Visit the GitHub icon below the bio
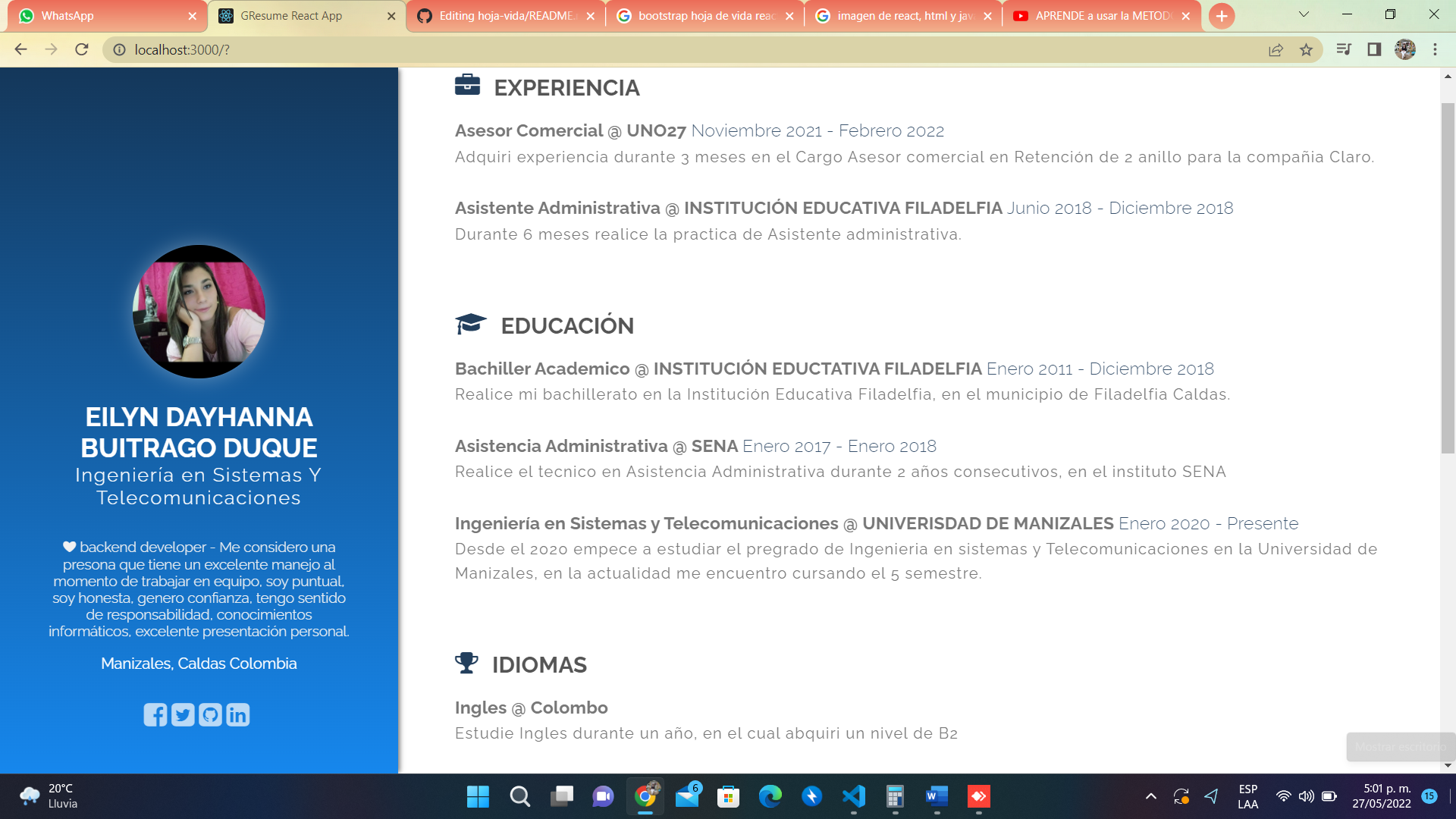The image size is (1456, 819). pos(209,714)
